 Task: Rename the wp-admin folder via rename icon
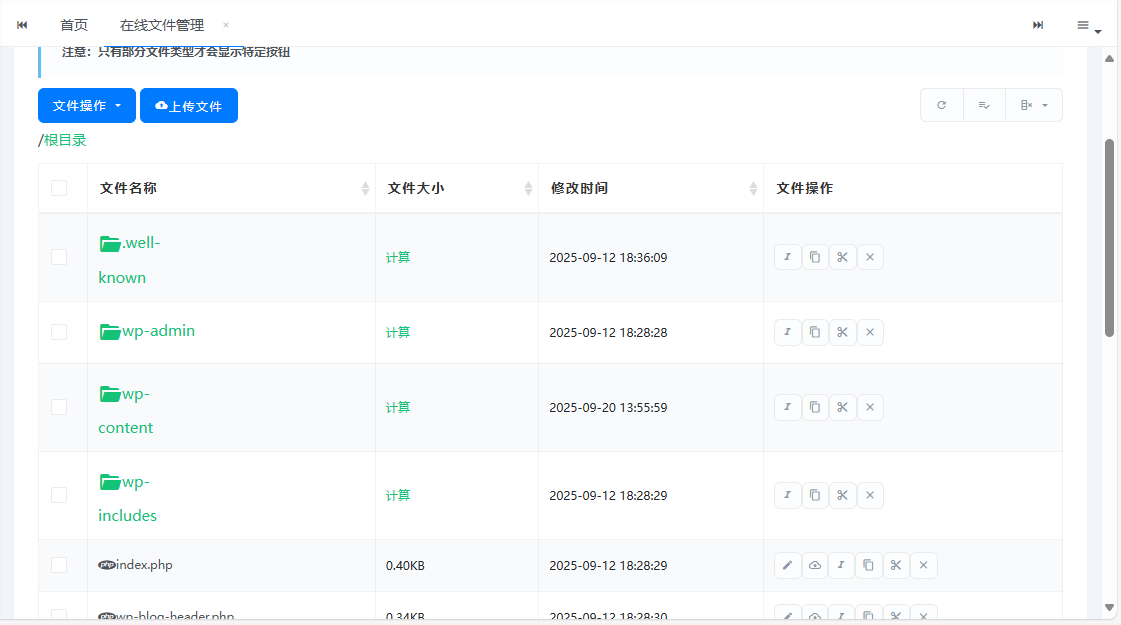tap(787, 332)
